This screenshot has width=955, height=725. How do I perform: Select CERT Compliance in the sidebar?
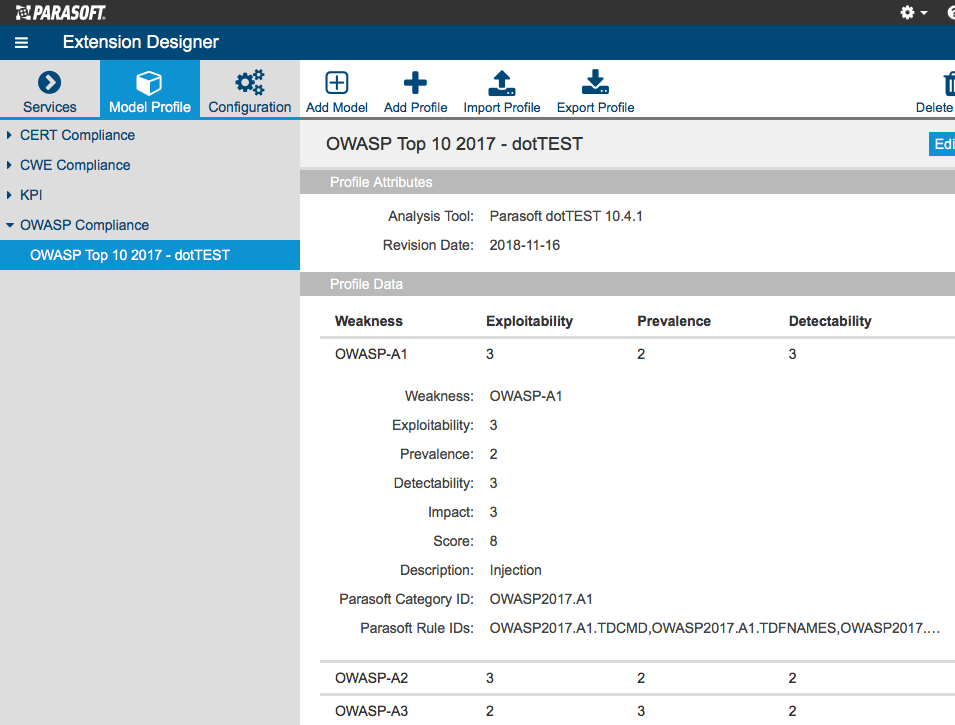tap(77, 135)
